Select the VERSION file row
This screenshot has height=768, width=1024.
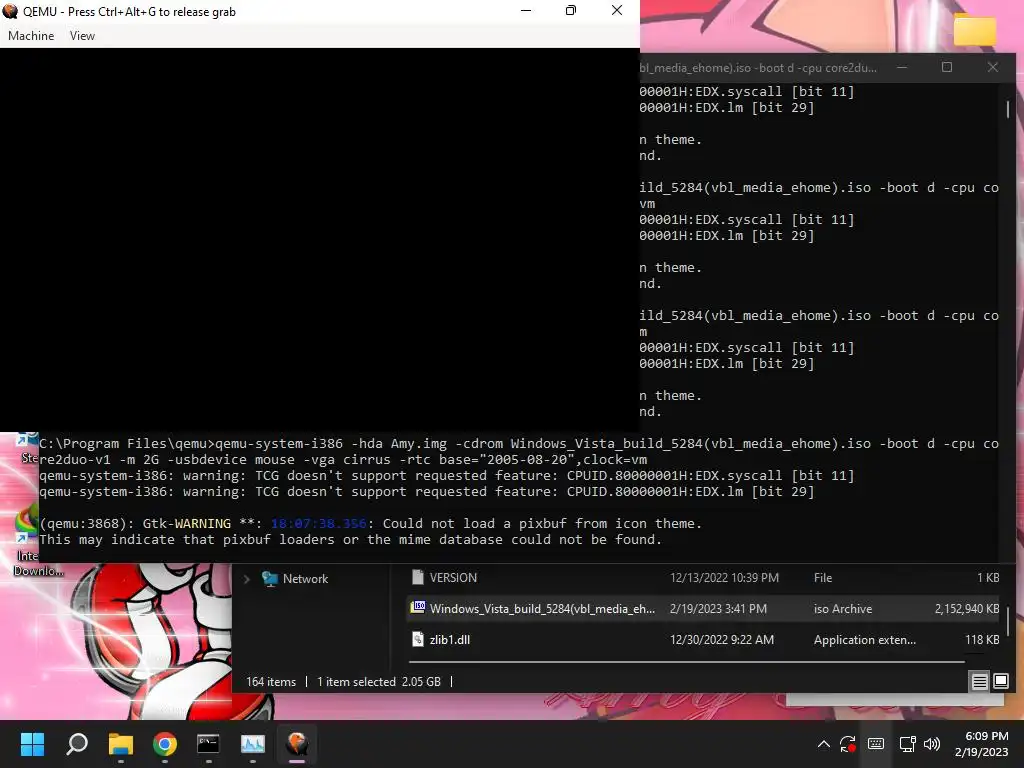click(x=704, y=577)
